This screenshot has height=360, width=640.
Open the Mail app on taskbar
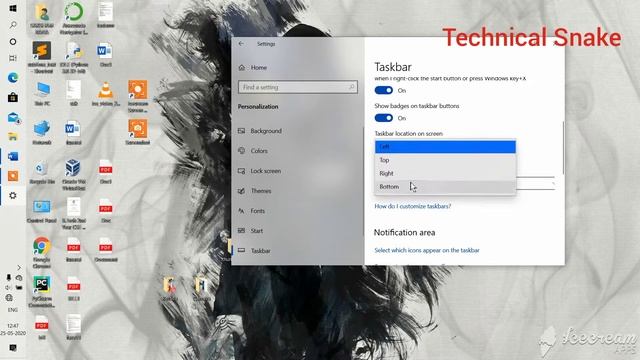click(x=13, y=118)
